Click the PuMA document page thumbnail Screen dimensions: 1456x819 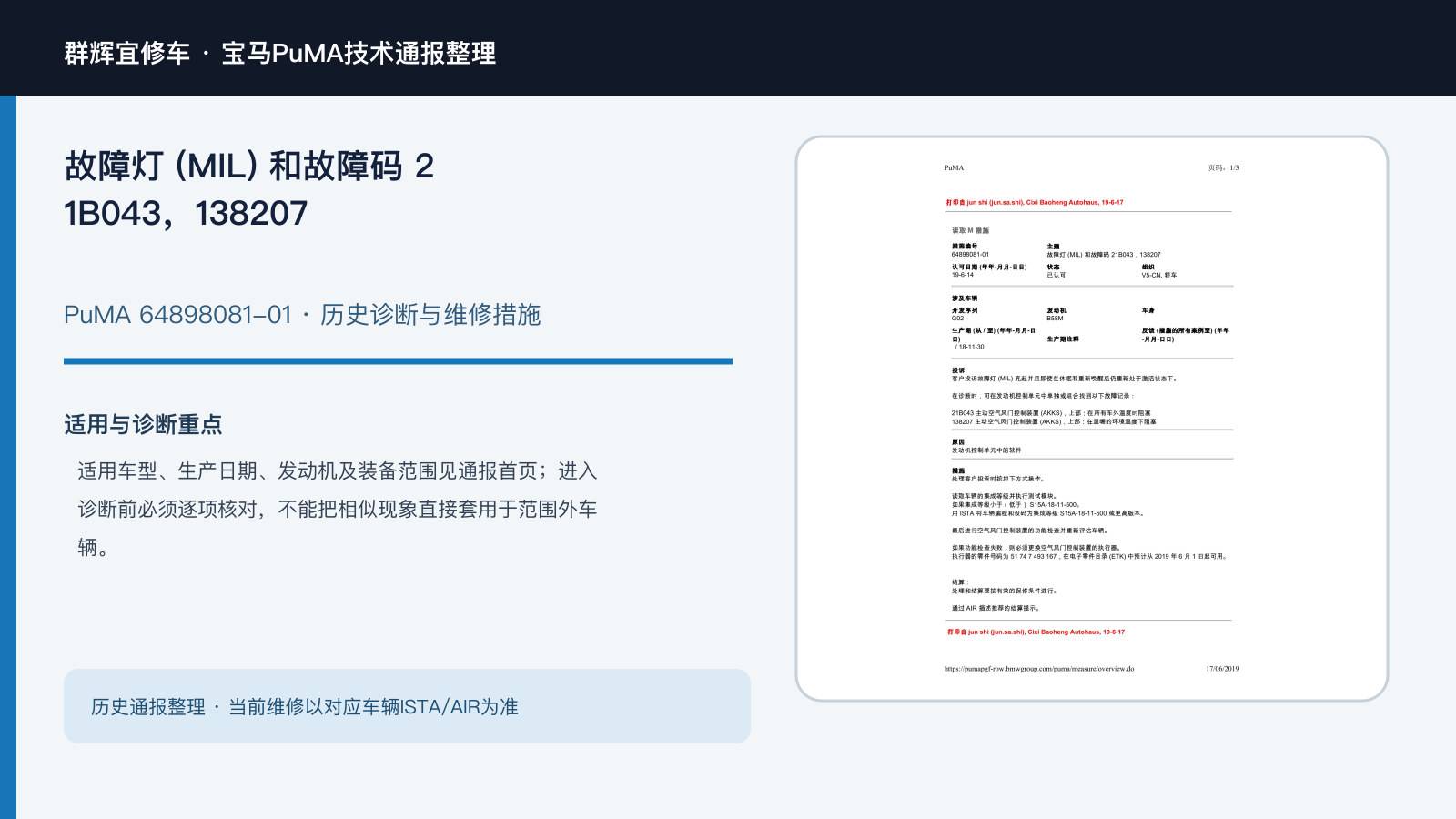pos(1091,419)
